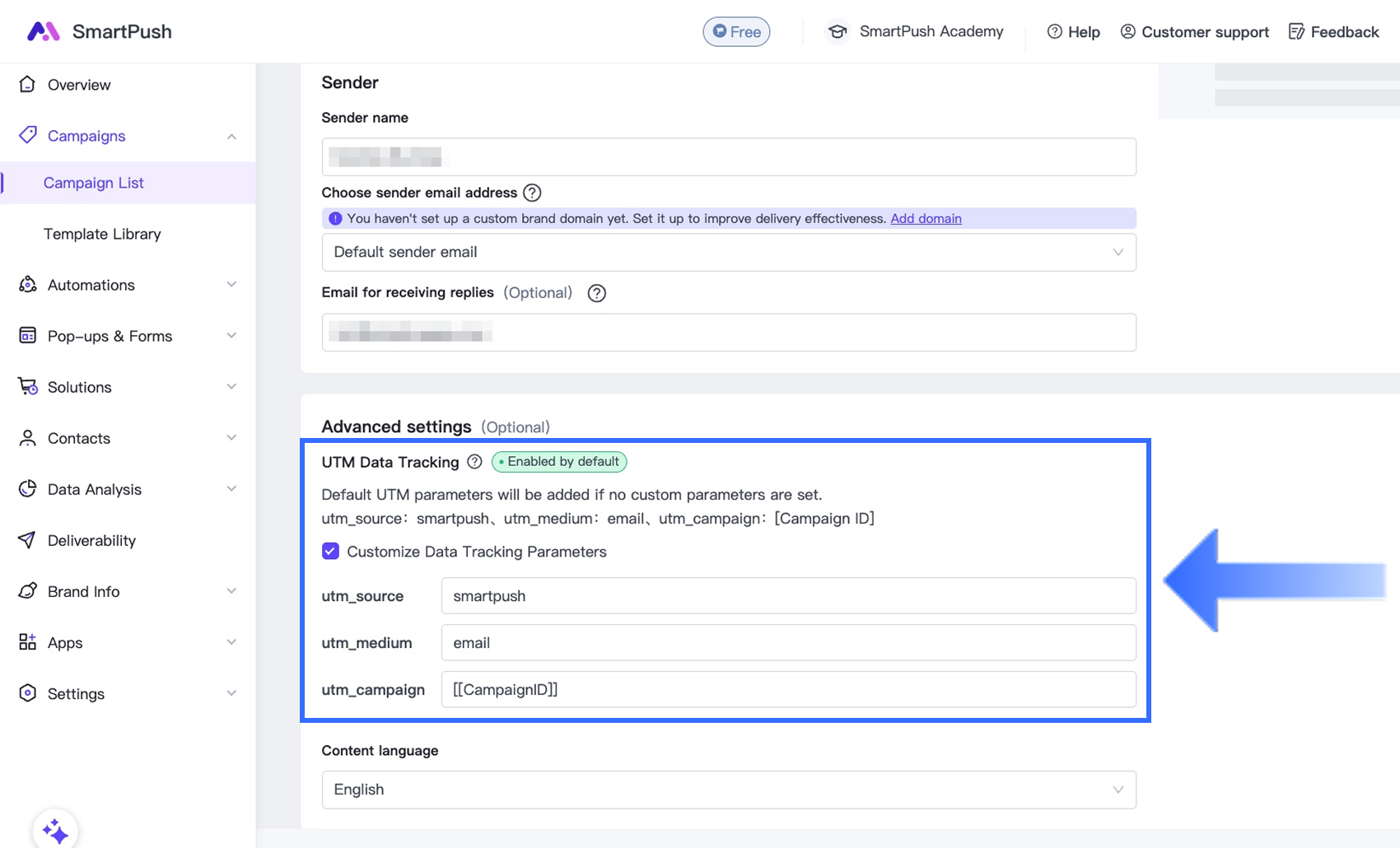Open SmartPush Academy graduation cap icon
Screen dimensions: 1400x848
click(838, 31)
